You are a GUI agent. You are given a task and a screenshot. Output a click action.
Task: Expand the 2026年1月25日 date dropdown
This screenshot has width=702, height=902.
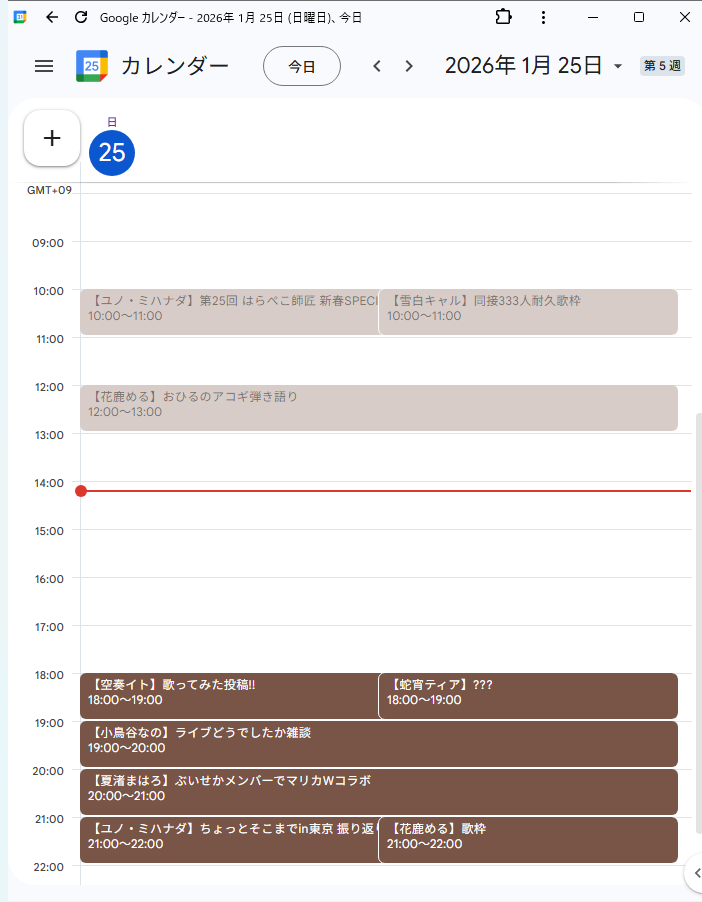click(x=617, y=67)
